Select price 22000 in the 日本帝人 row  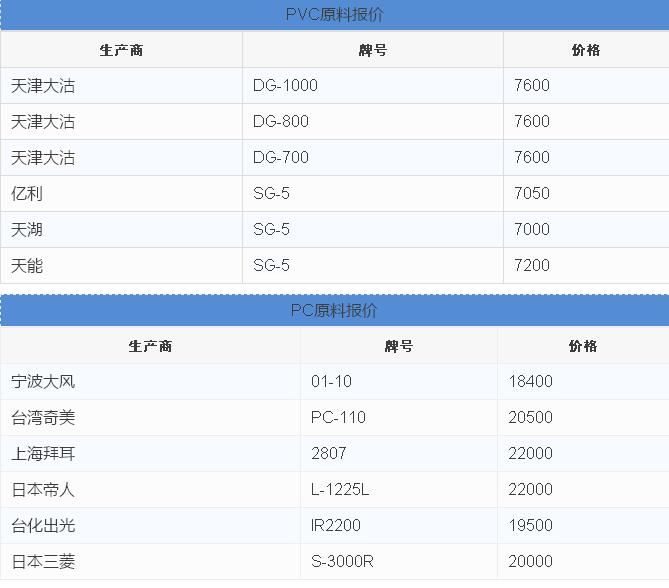(x=583, y=489)
